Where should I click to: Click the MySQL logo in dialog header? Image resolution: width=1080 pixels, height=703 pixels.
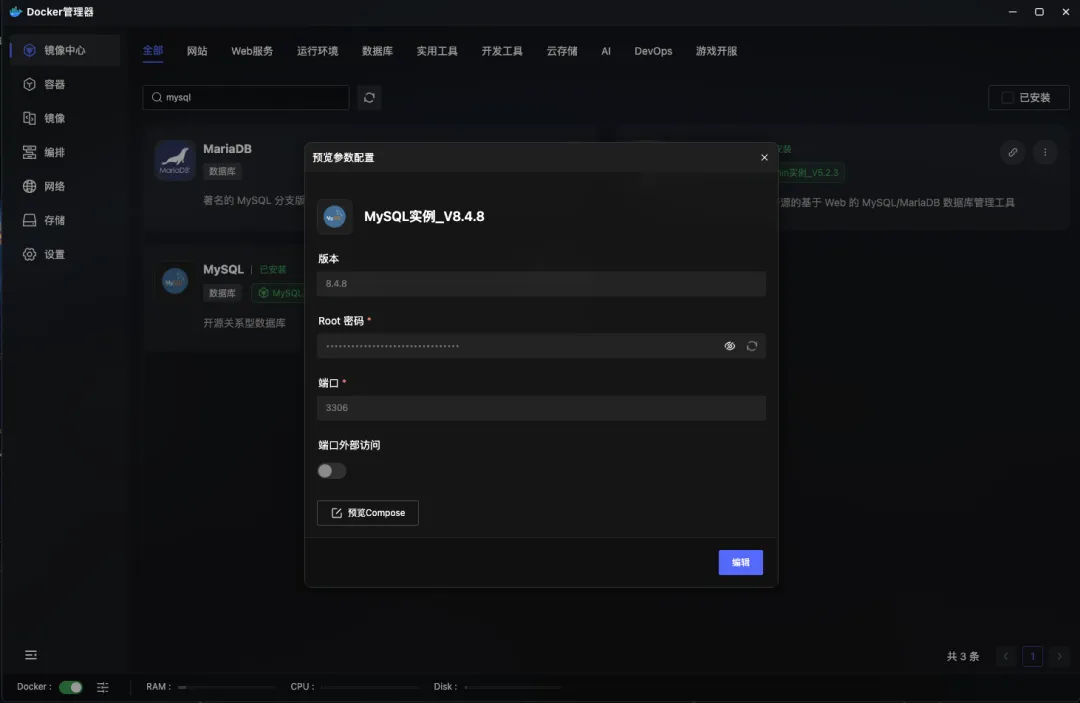[335, 216]
